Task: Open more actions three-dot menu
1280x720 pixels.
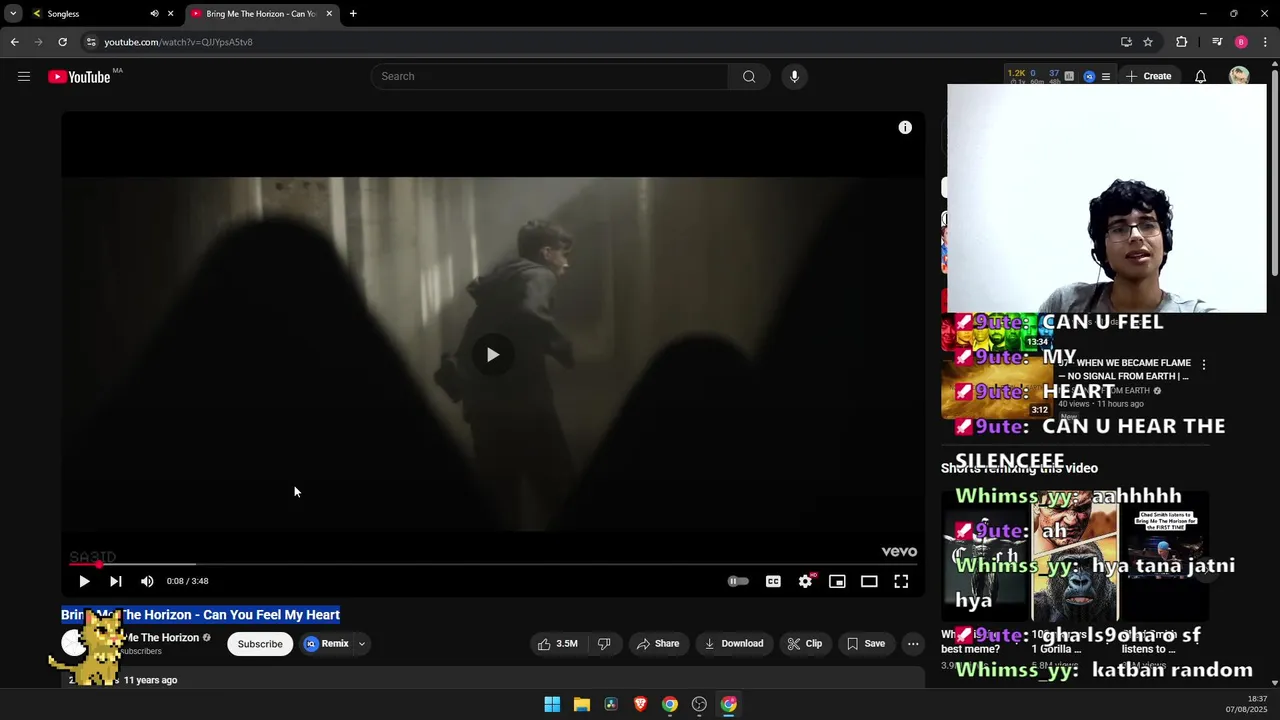Action: tap(913, 644)
